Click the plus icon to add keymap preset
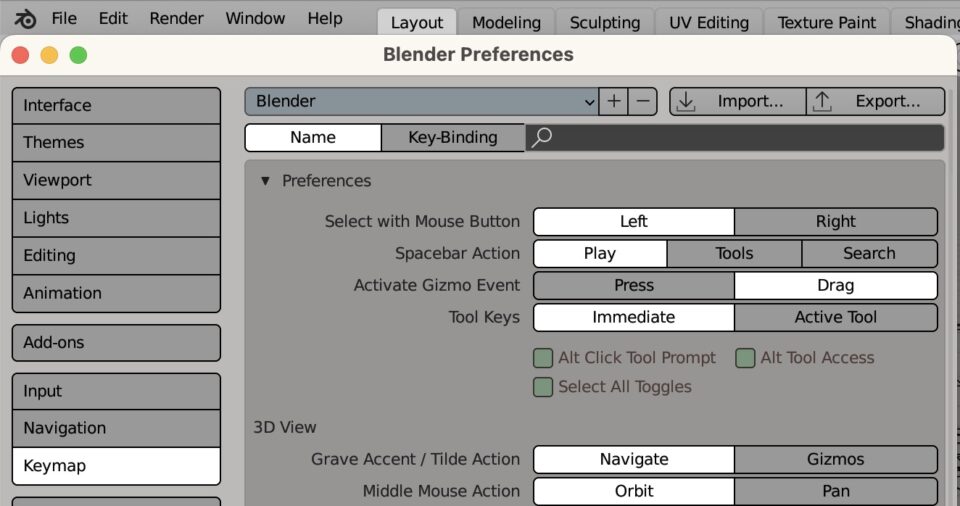The image size is (960, 506). pos(613,101)
